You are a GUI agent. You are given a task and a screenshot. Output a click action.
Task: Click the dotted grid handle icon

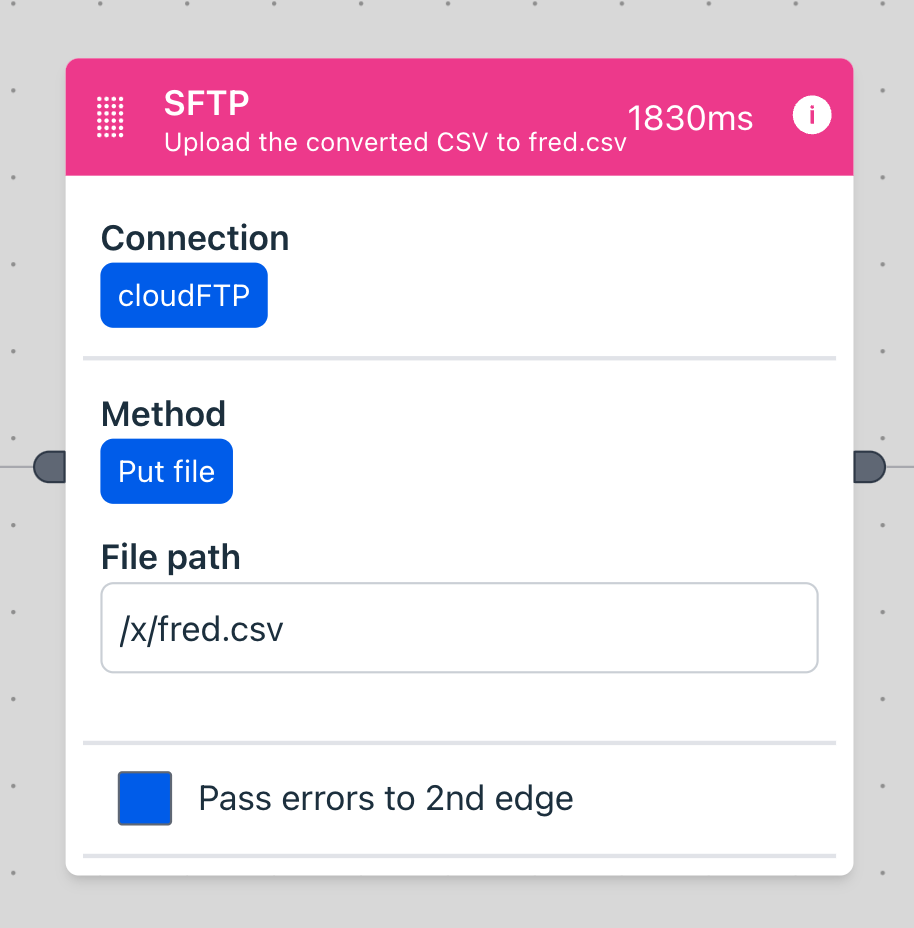pos(110,117)
